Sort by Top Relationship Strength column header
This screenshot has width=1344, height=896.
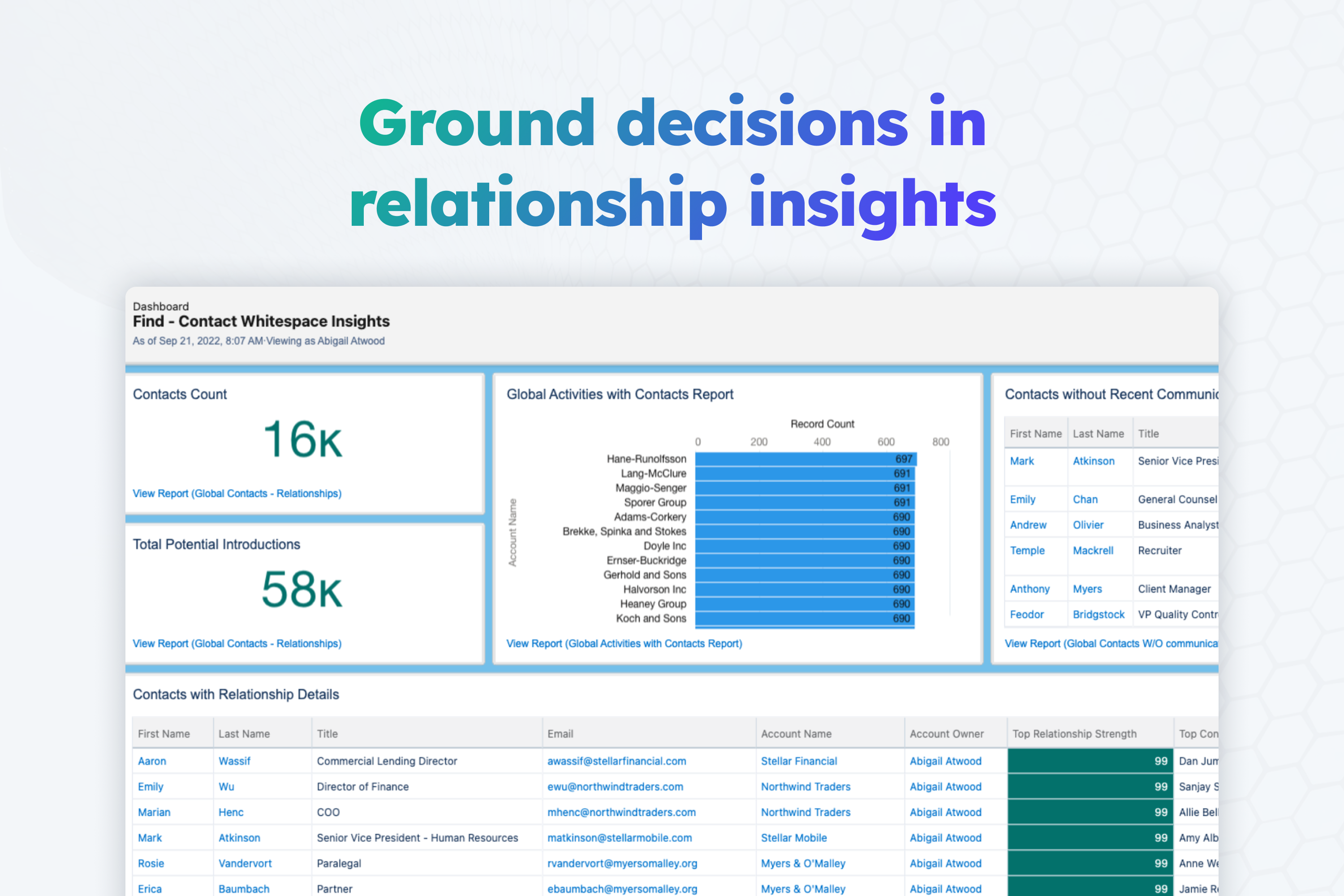pyautogui.click(x=1074, y=734)
